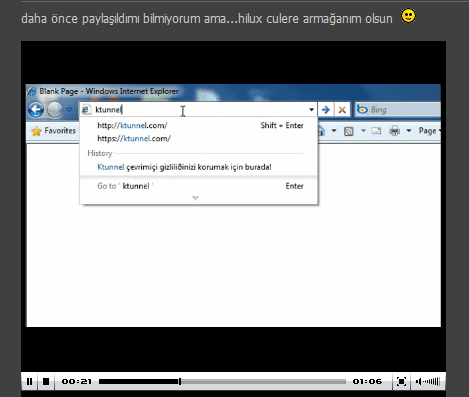This screenshot has height=397, width=469.
Task: Click the Read Mail icon in the toolbar
Action: [376, 131]
